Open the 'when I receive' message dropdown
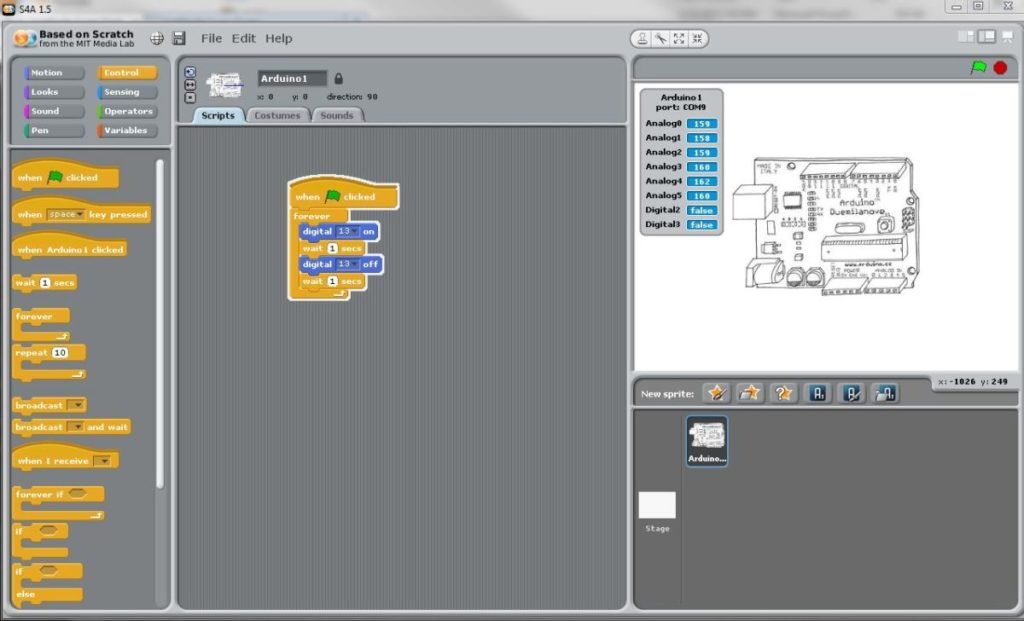 (x=102, y=461)
